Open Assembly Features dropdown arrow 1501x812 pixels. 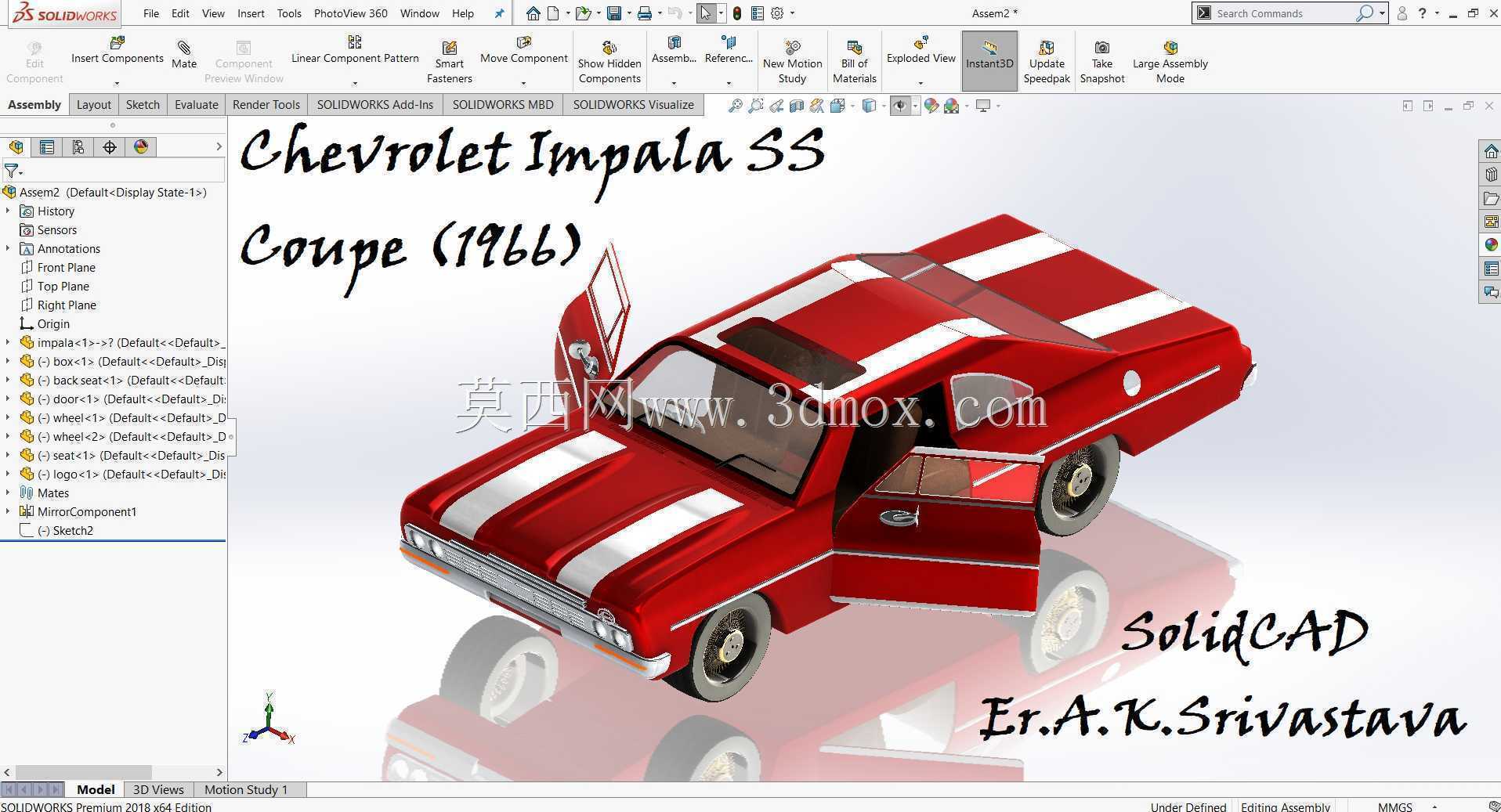(x=674, y=83)
